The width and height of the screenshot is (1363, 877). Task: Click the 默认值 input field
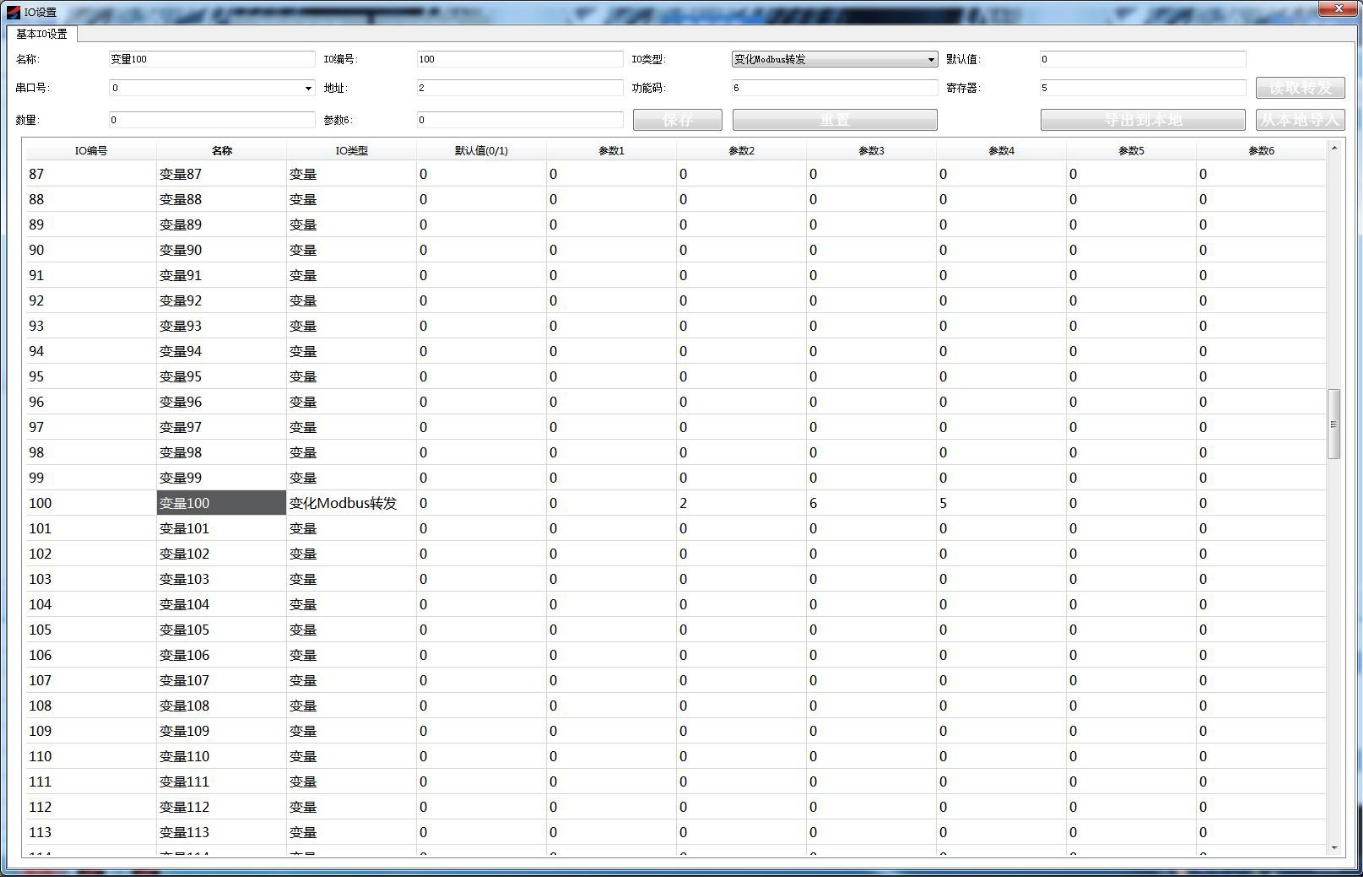point(1142,59)
